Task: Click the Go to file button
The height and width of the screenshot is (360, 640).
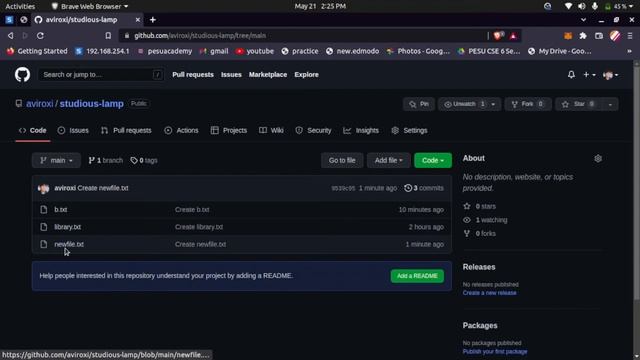Action: point(342,160)
